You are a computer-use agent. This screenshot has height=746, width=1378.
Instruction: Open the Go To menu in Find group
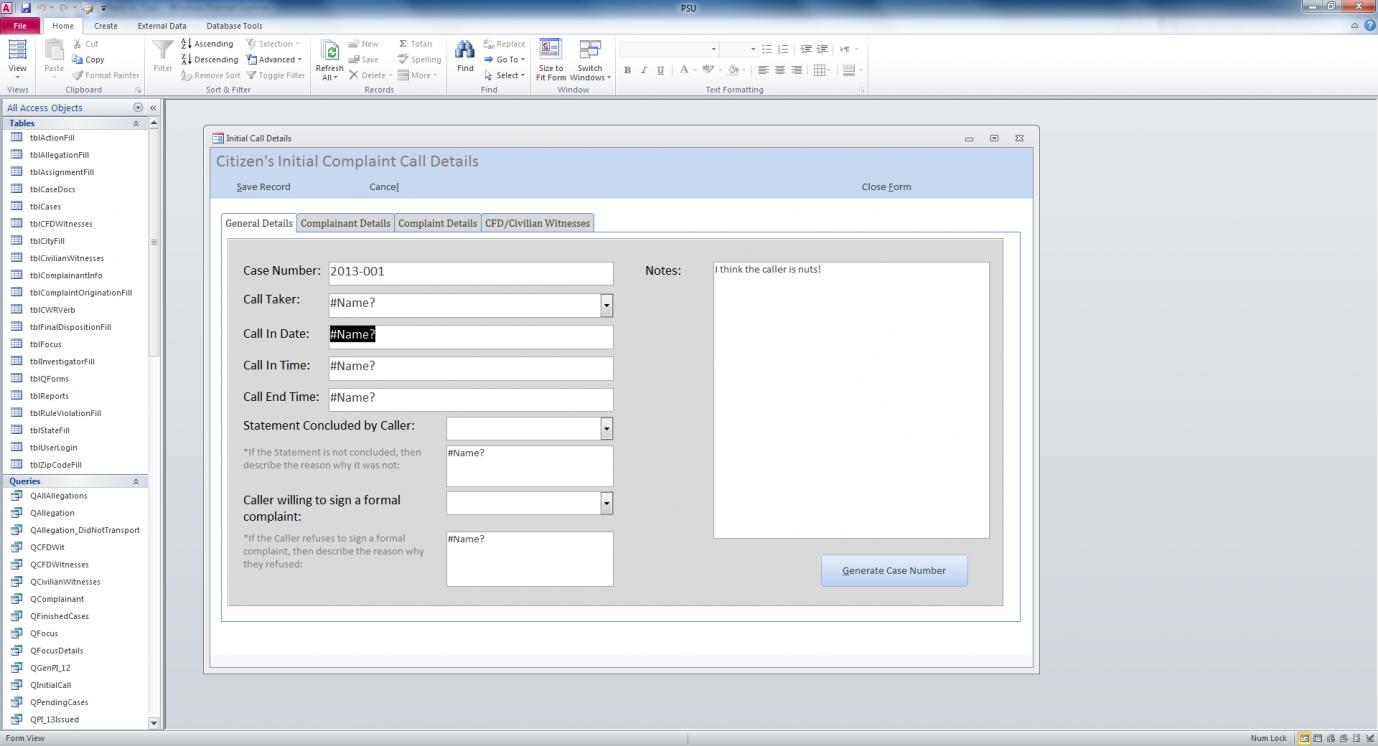point(504,59)
